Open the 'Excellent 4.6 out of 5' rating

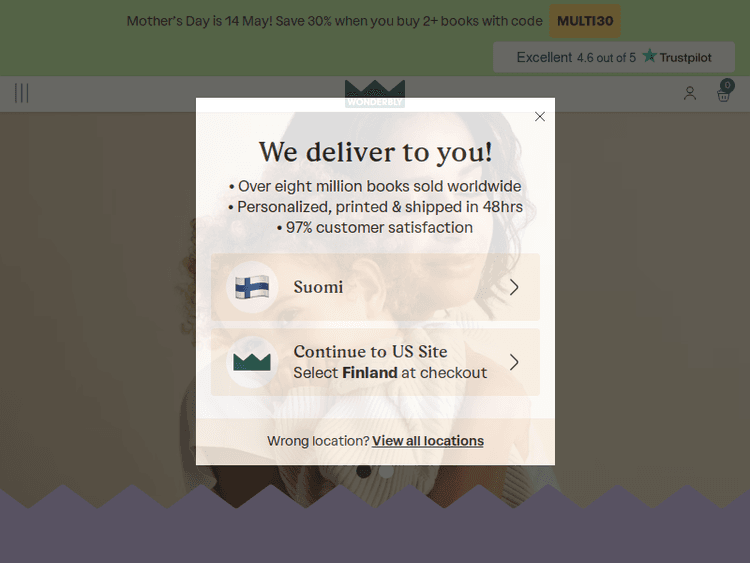pyautogui.click(x=576, y=57)
